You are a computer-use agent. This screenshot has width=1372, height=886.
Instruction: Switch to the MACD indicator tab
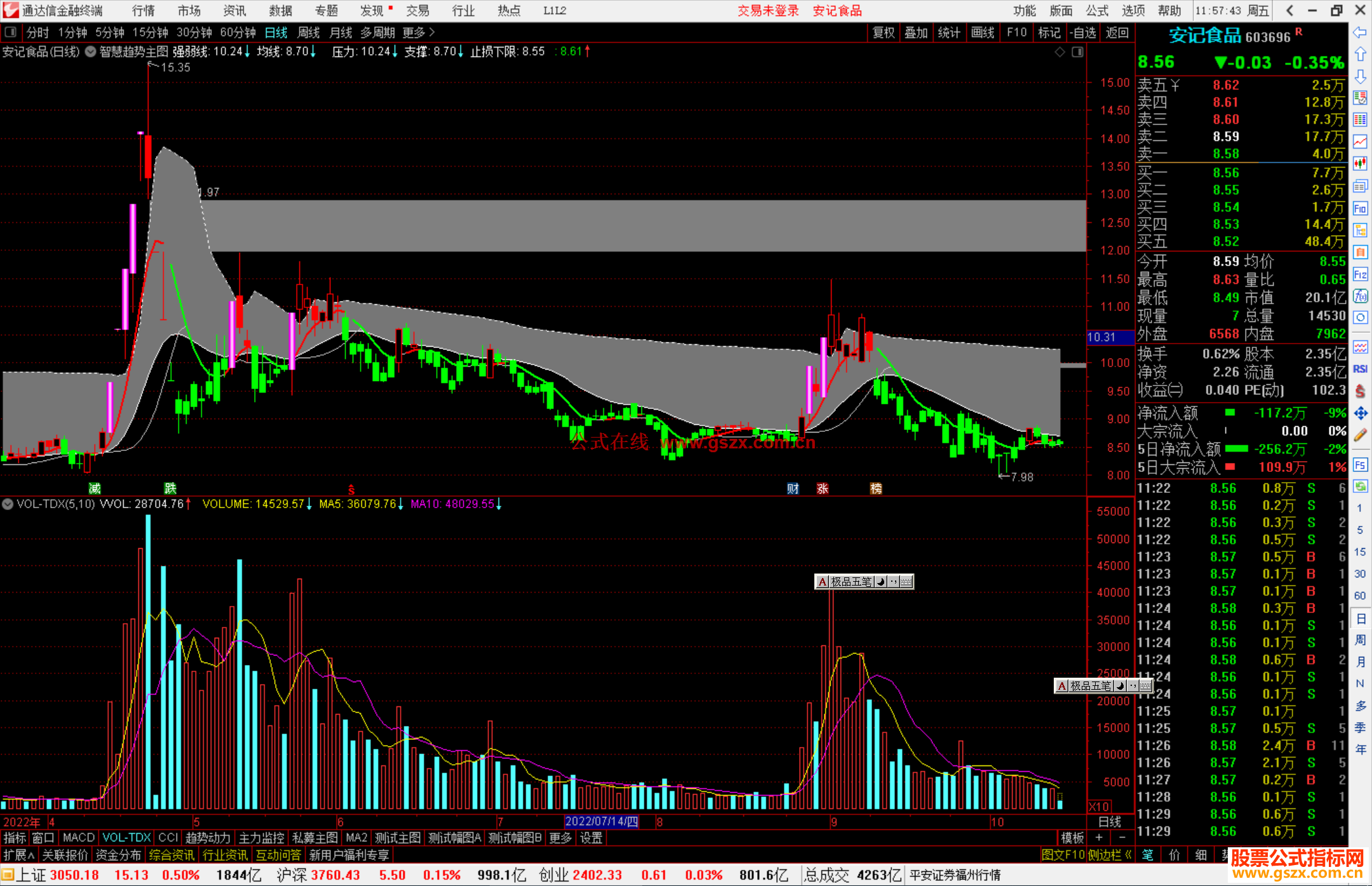point(79,838)
